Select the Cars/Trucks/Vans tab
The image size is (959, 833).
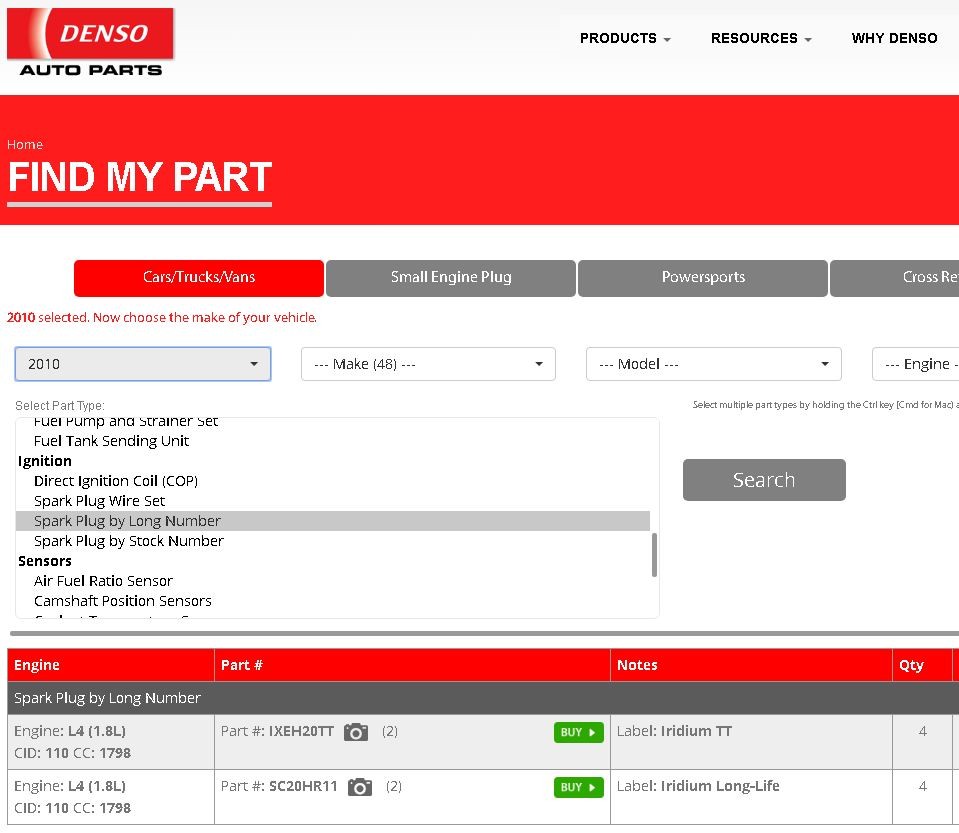(x=199, y=278)
